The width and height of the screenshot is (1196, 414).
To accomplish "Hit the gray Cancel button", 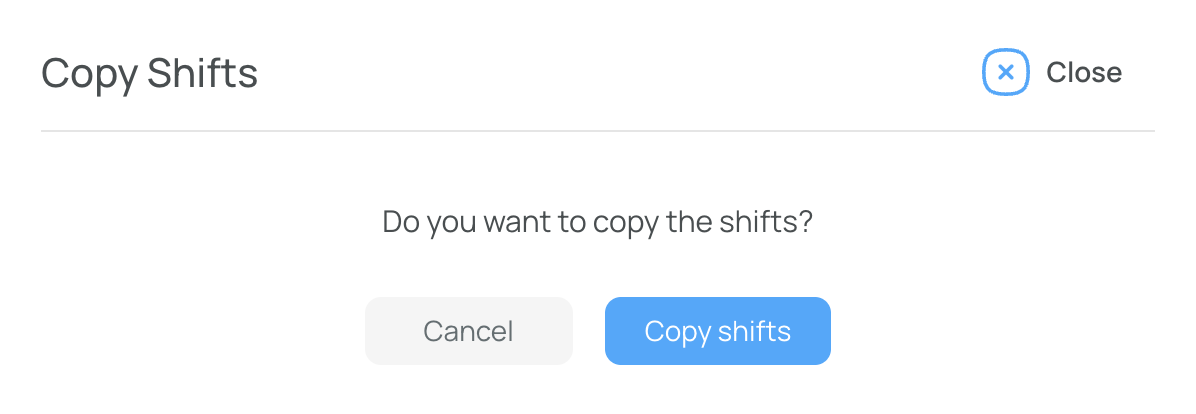I will pos(468,331).
